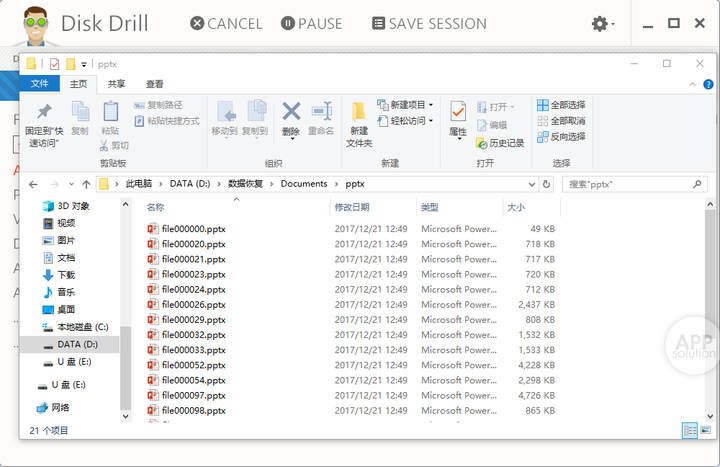Open Explorer help question mark icon

tap(709, 84)
